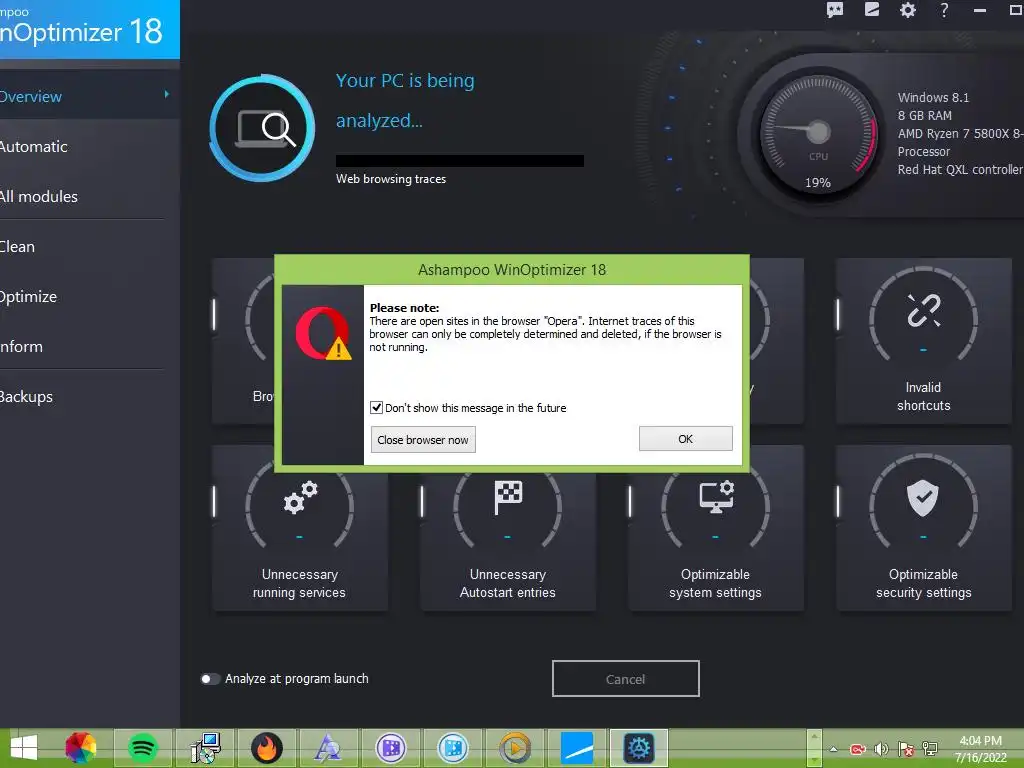Open the letter A font taskbar app

(328, 748)
